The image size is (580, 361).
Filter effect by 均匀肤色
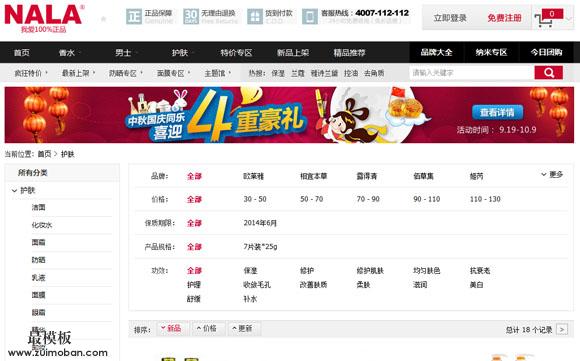click(426, 271)
